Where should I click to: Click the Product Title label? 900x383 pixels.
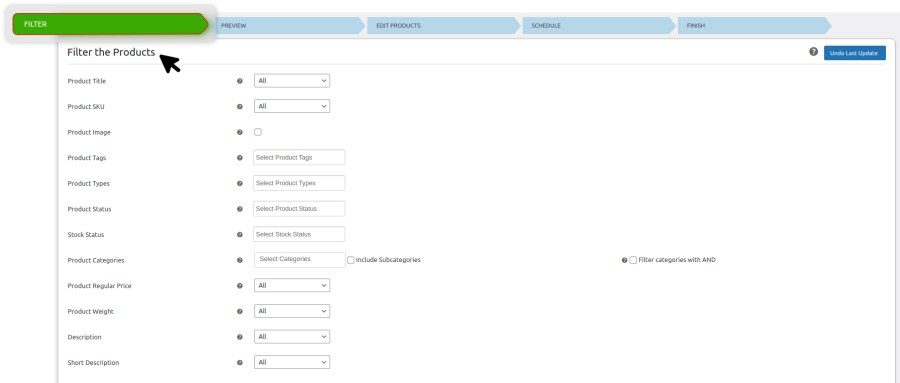click(x=87, y=81)
